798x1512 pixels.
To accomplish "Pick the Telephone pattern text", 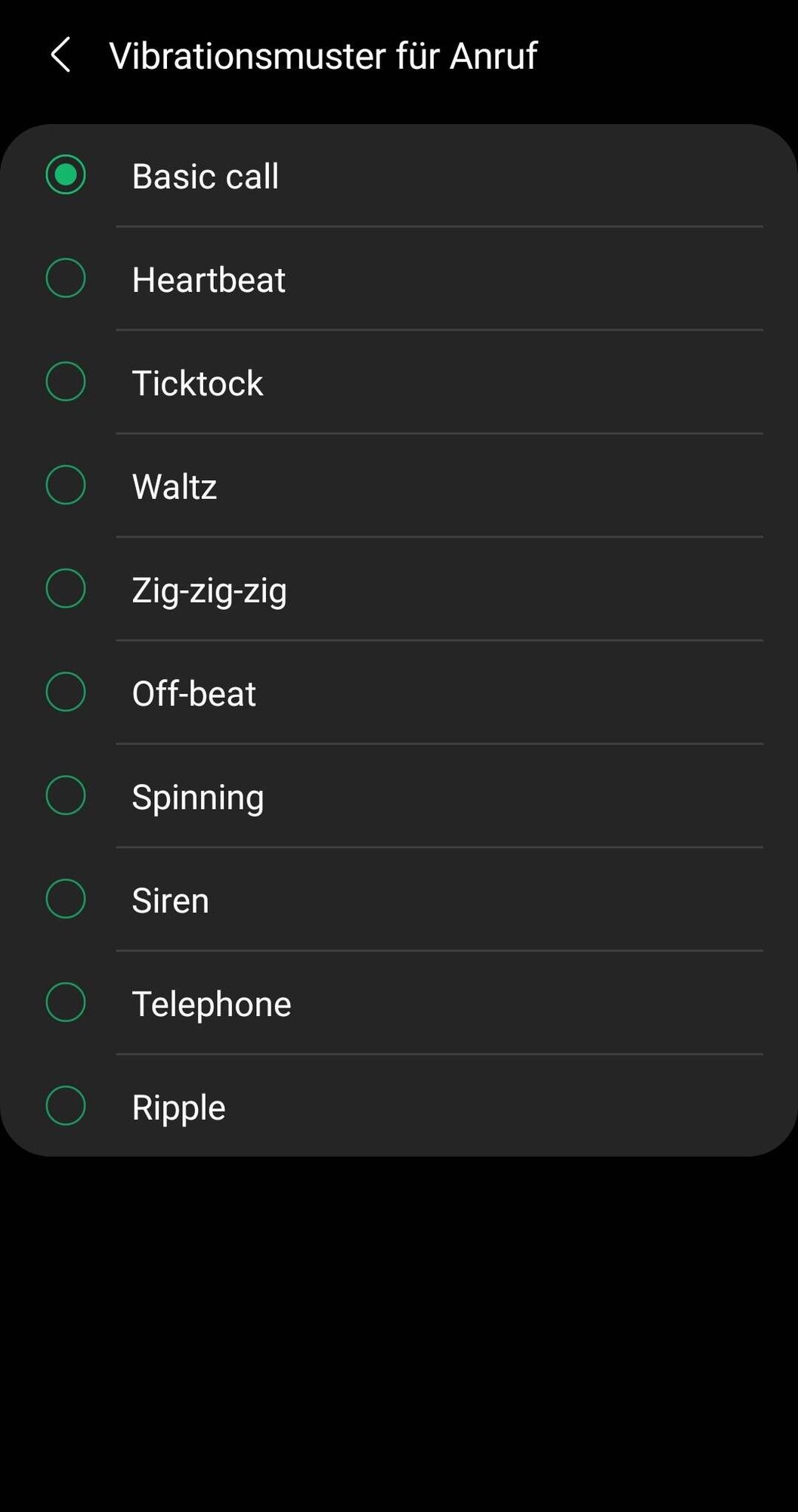I will click(x=212, y=1004).
